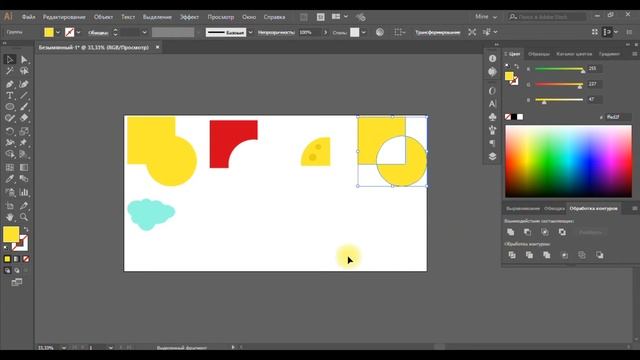Click the Трансформирование button
Viewport: 640px width, 360px height.
coord(438,32)
